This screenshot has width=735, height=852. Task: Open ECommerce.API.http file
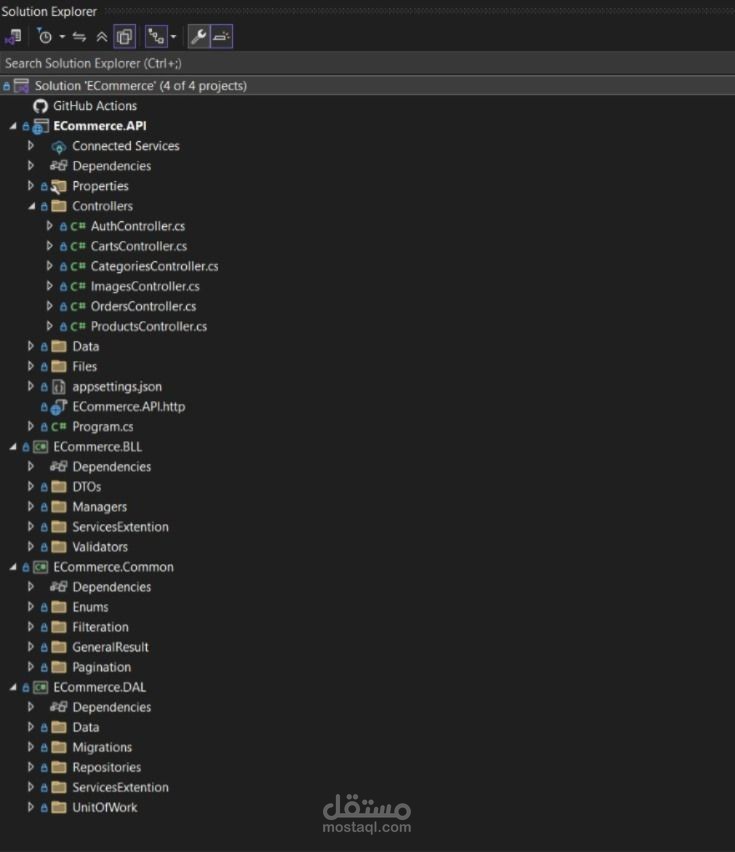click(128, 406)
